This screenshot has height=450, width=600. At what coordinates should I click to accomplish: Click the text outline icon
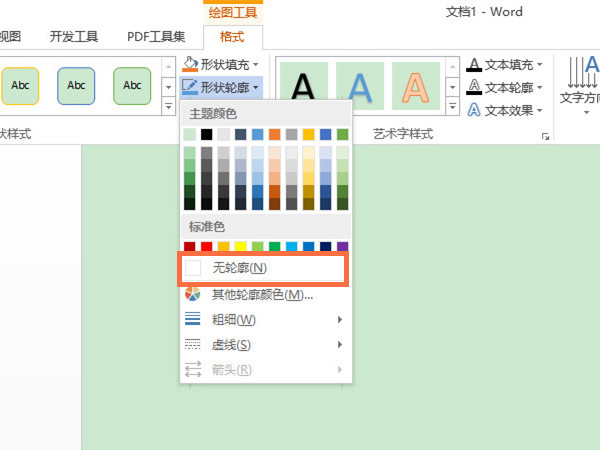475,87
